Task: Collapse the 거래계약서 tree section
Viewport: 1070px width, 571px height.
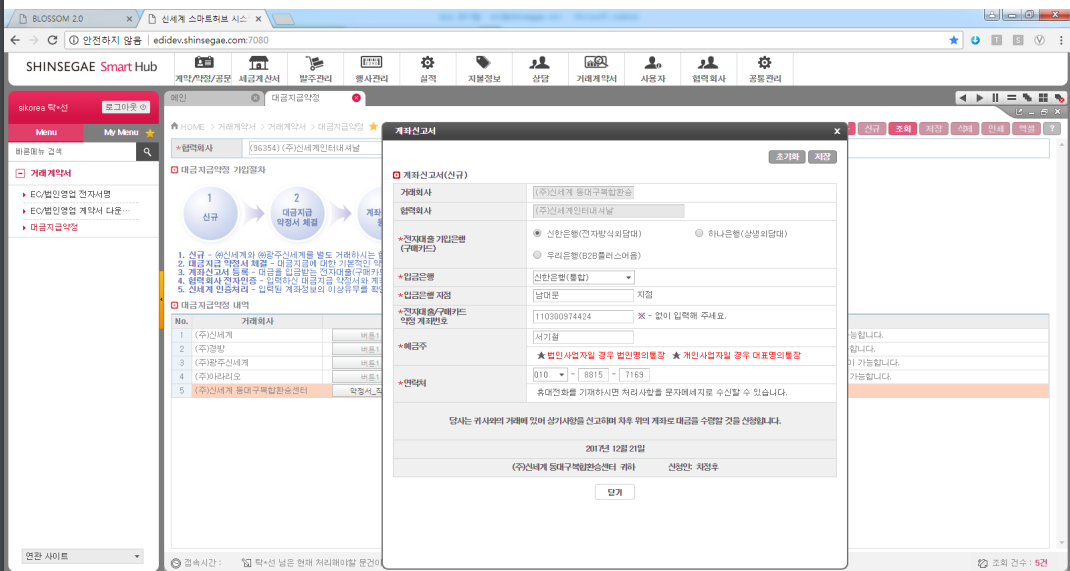Action: pyautogui.click(x=20, y=174)
